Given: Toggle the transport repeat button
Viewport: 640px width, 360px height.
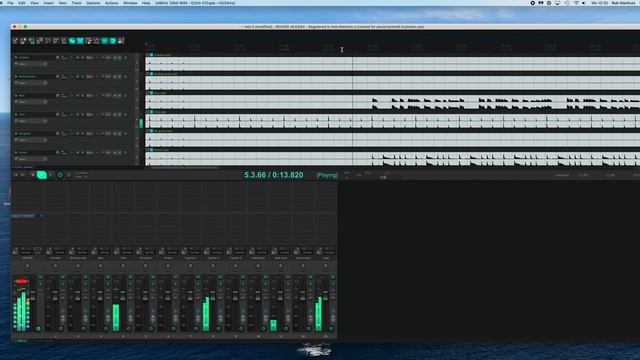Looking at the screenshot, I should [69, 175].
